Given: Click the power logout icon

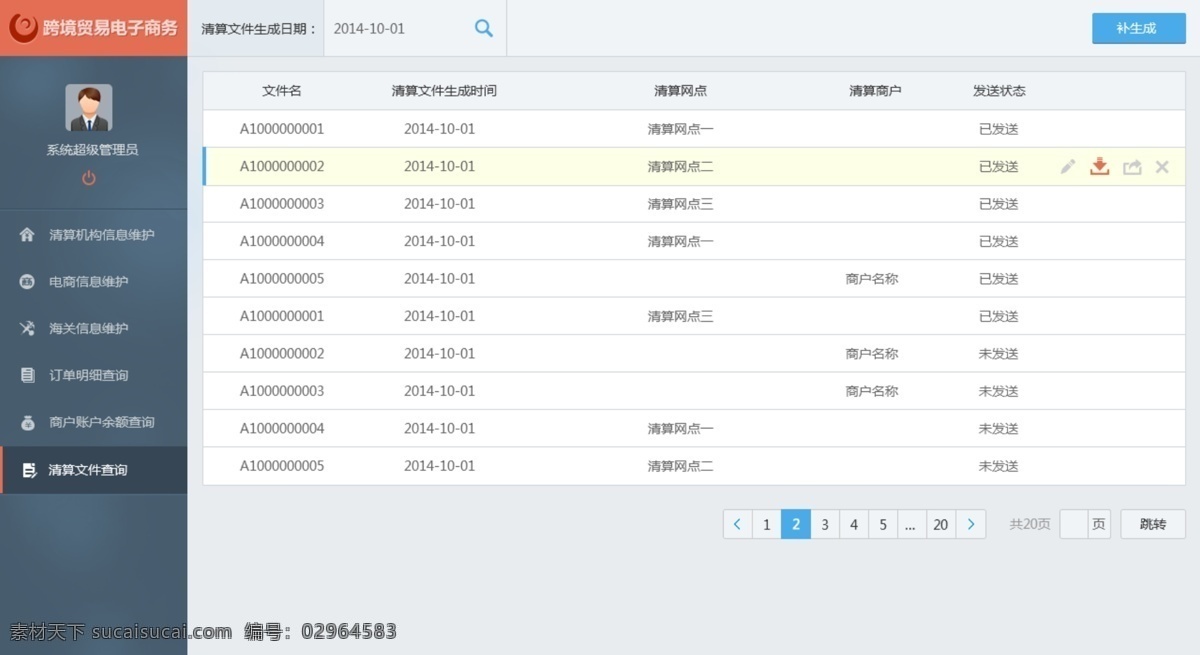Looking at the screenshot, I should coord(89,178).
